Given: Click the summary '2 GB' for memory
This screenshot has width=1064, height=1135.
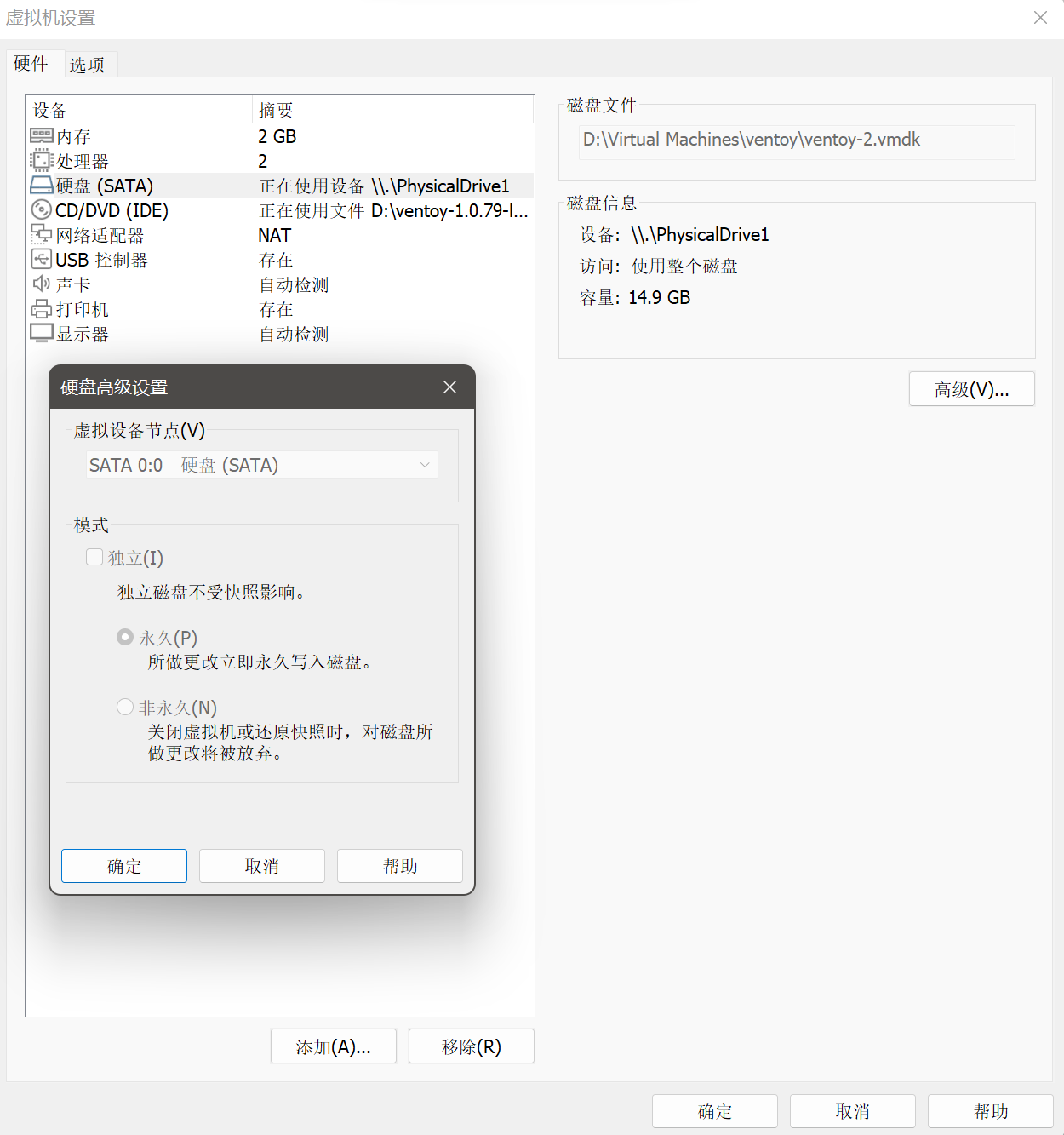Looking at the screenshot, I should pos(277,136).
